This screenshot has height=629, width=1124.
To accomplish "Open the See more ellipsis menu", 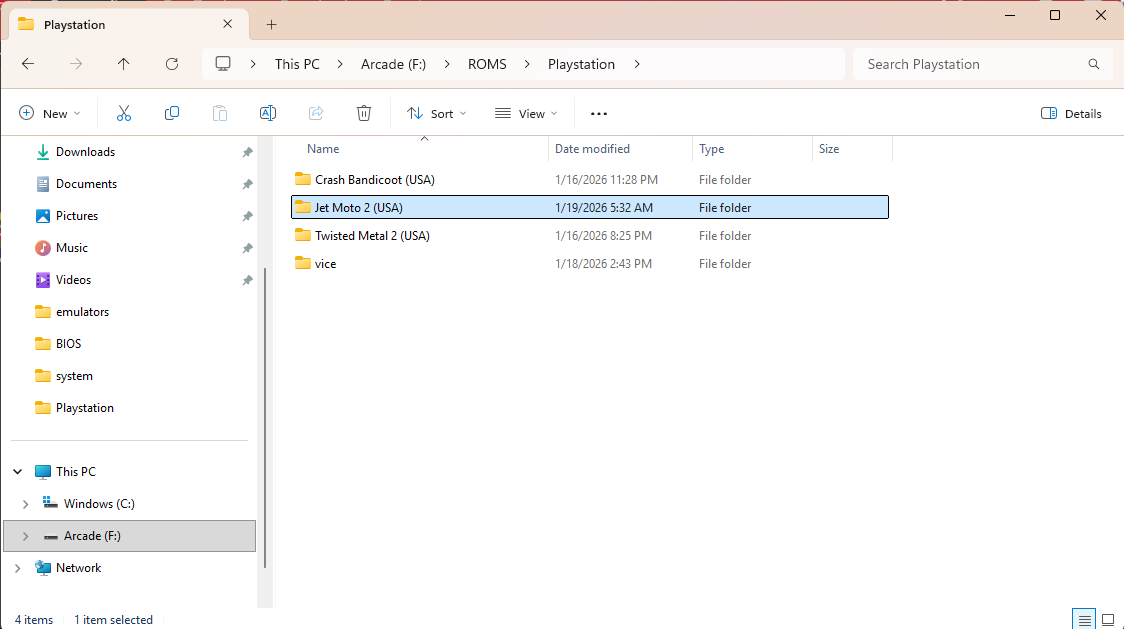I will click(599, 114).
